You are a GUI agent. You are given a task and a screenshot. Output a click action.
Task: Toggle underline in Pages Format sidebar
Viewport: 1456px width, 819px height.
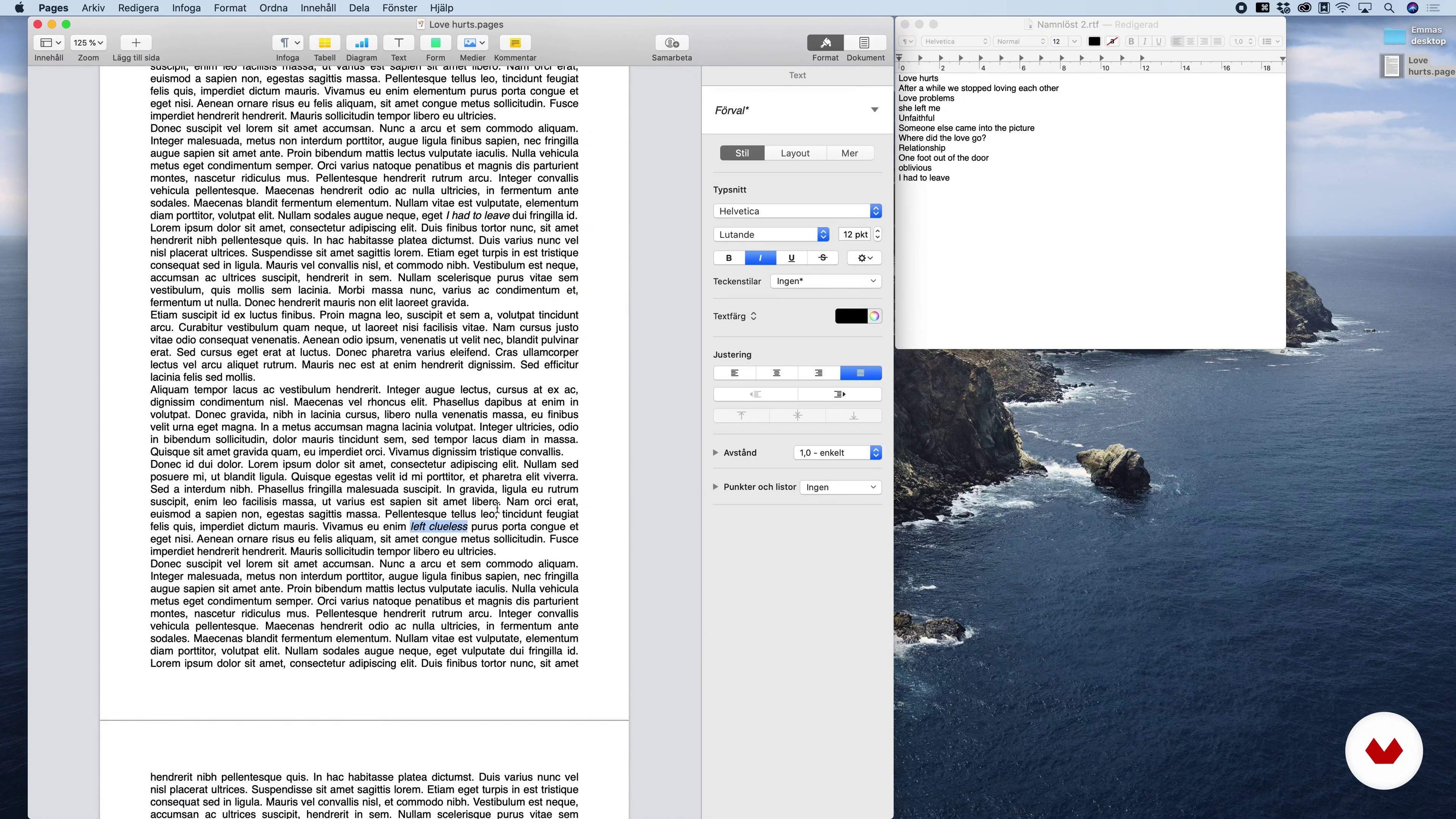click(x=791, y=258)
